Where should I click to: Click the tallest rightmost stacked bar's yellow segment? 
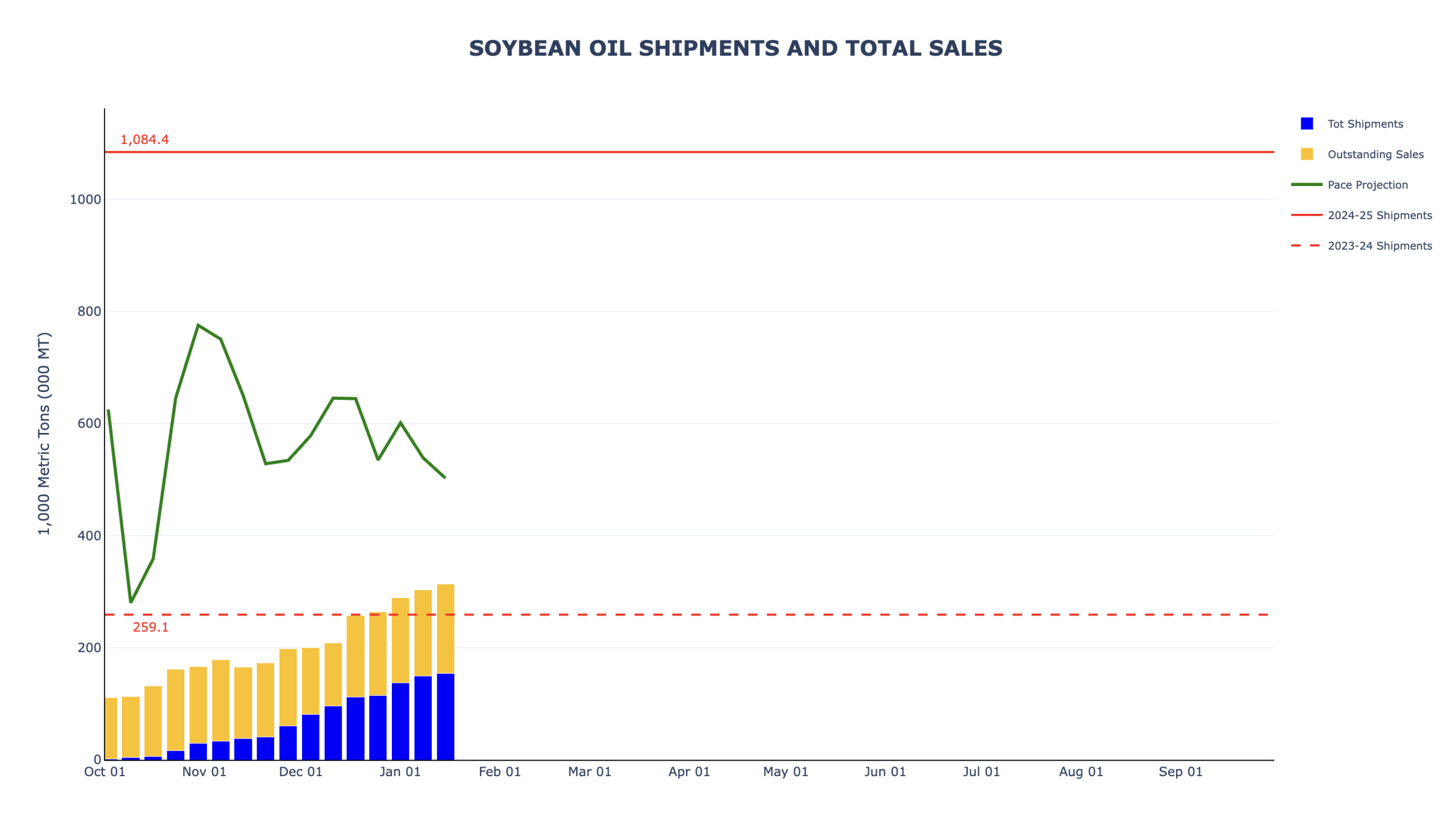click(445, 629)
